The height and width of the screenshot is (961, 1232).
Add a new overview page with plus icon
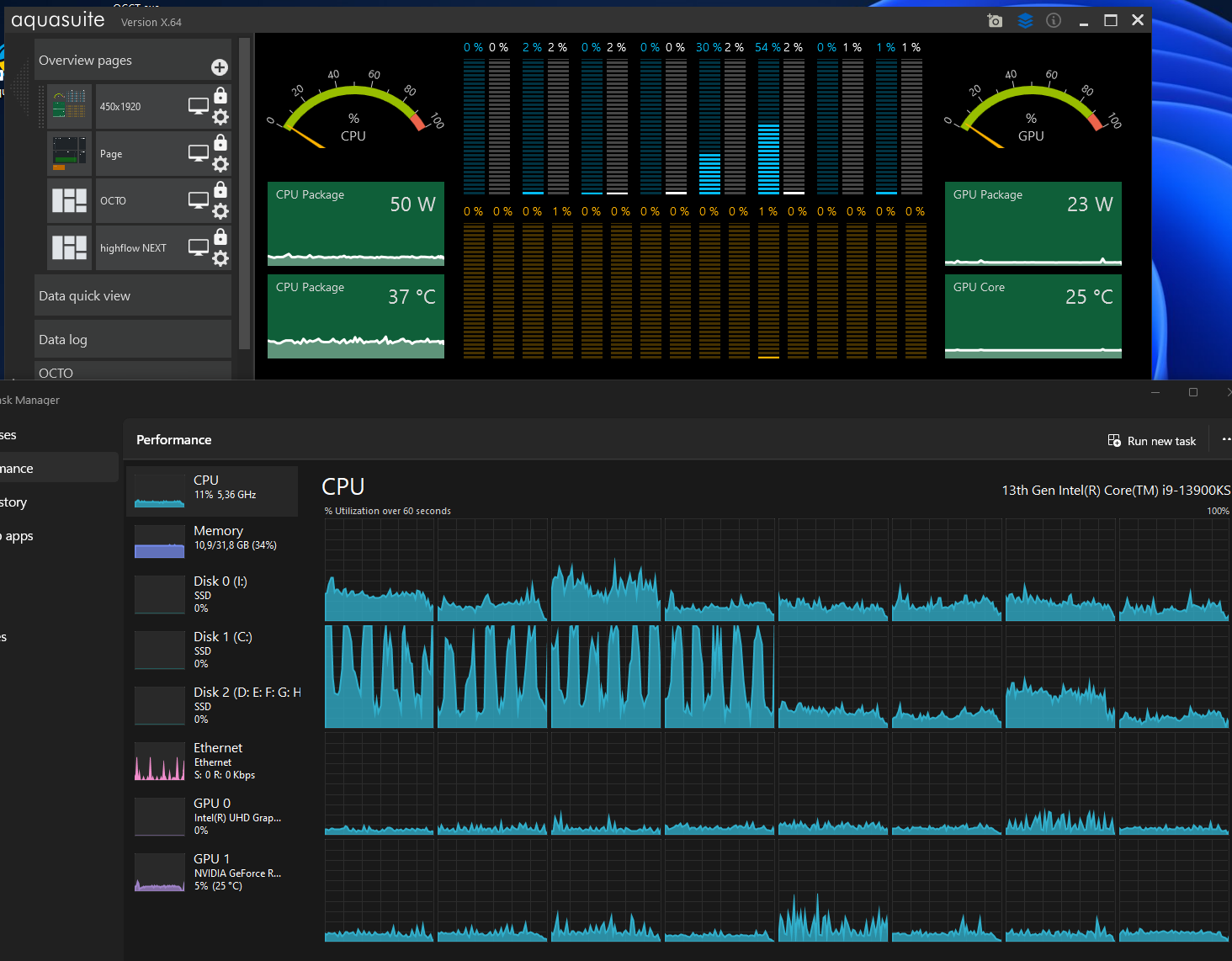point(220,67)
